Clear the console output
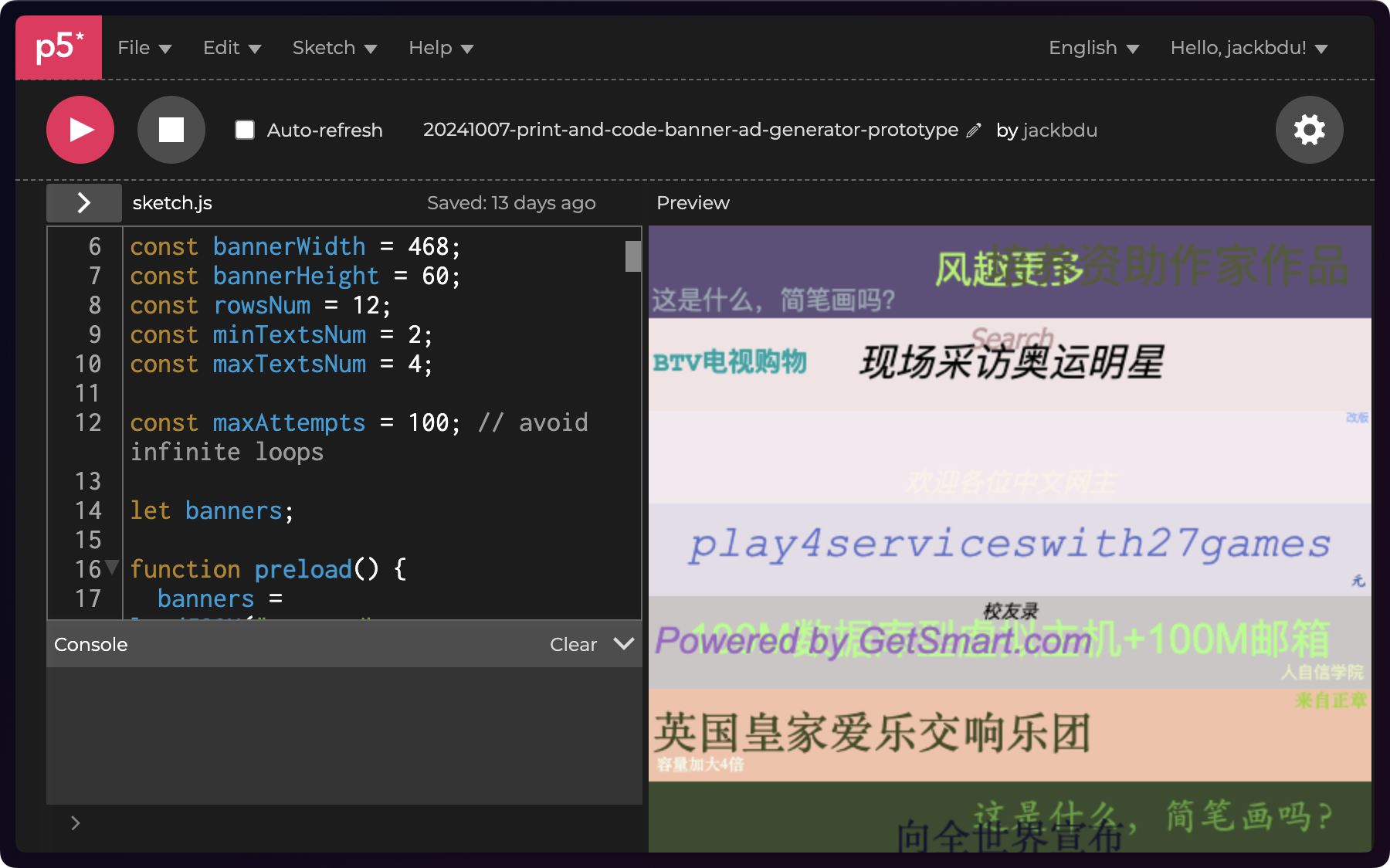 pyautogui.click(x=573, y=644)
